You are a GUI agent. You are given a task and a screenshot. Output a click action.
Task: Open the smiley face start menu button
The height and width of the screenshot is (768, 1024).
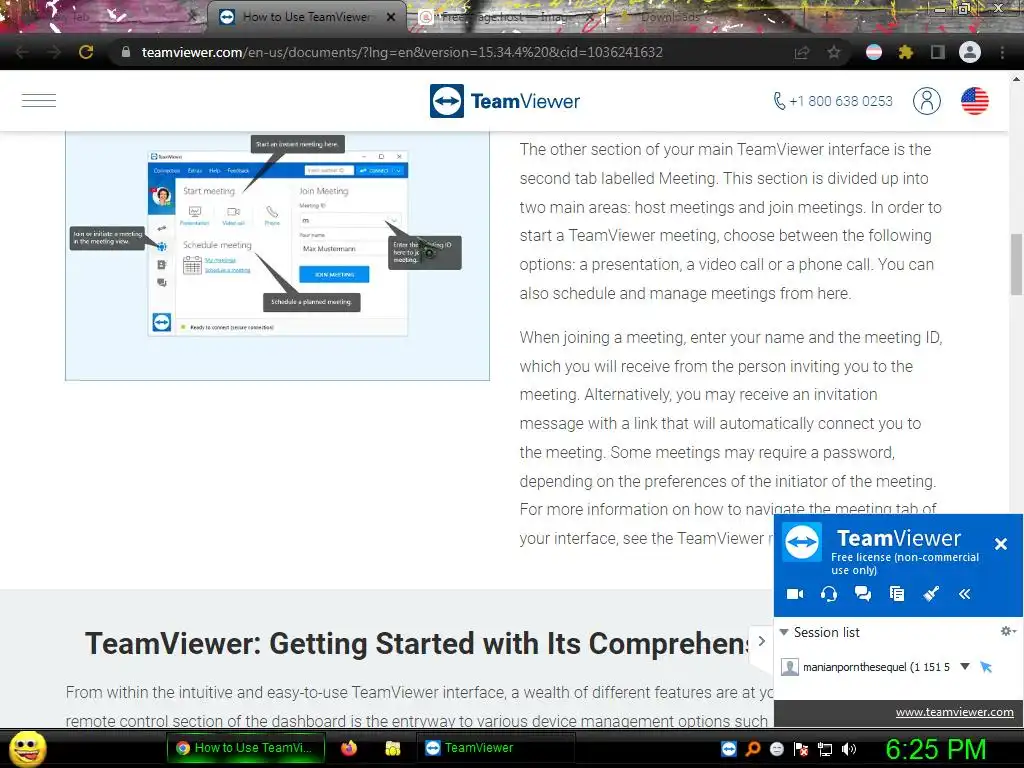28,748
